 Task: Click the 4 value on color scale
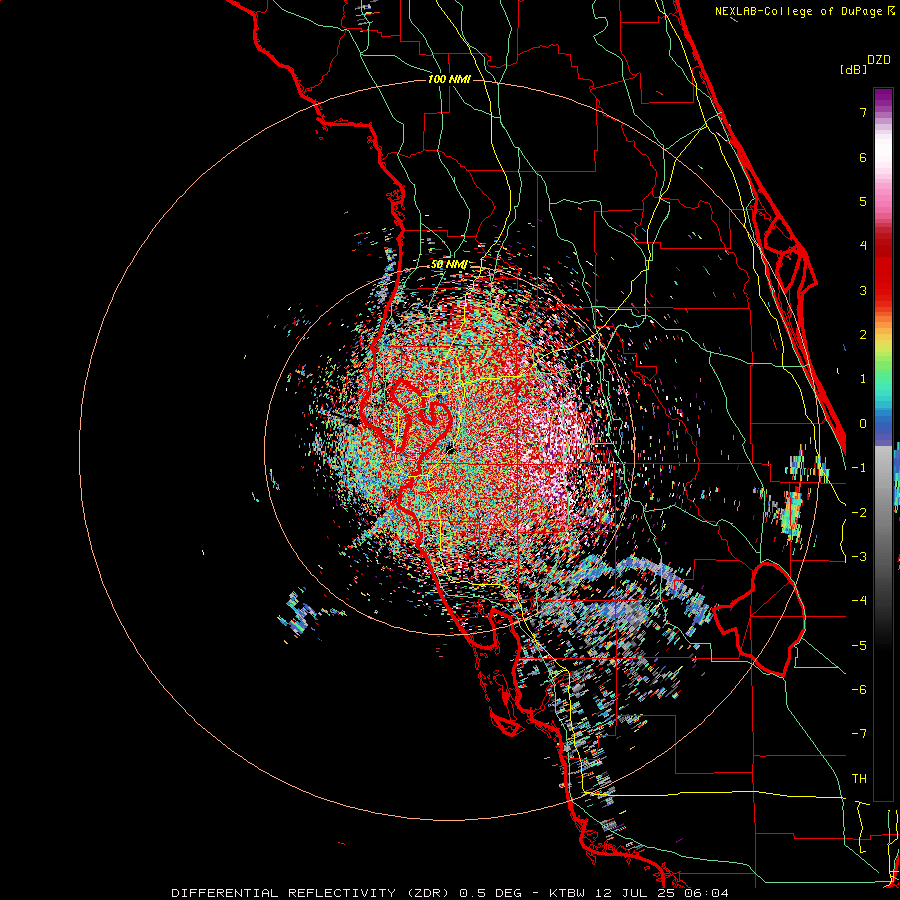click(863, 246)
